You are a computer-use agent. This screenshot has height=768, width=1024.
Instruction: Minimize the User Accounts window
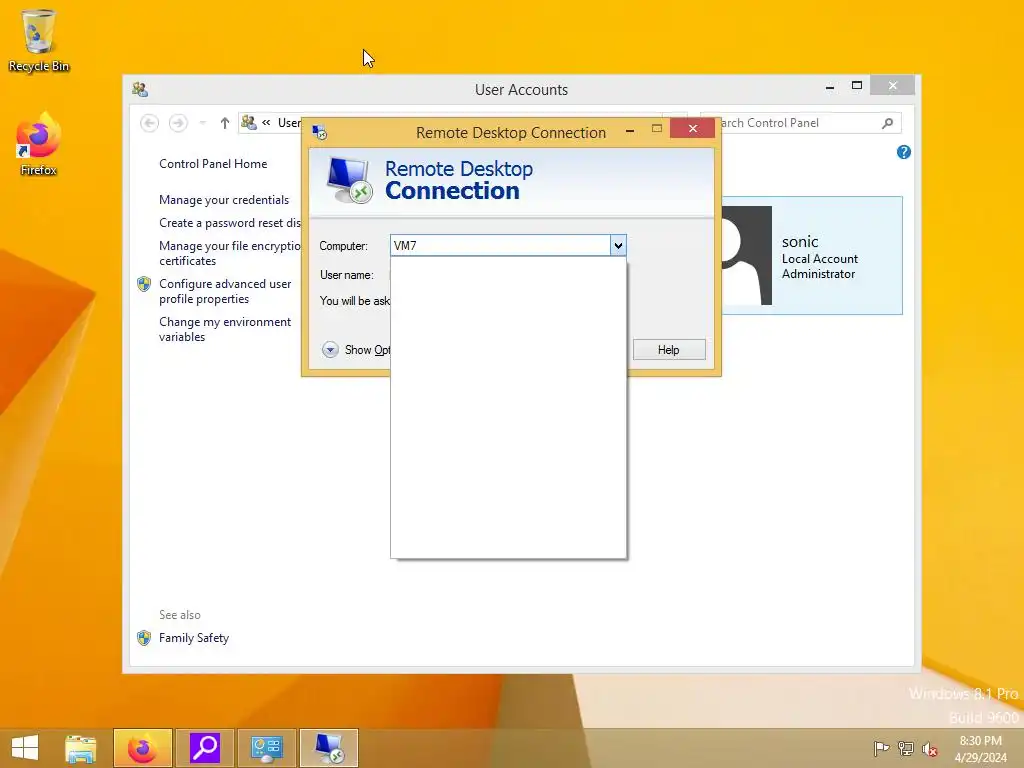click(830, 86)
